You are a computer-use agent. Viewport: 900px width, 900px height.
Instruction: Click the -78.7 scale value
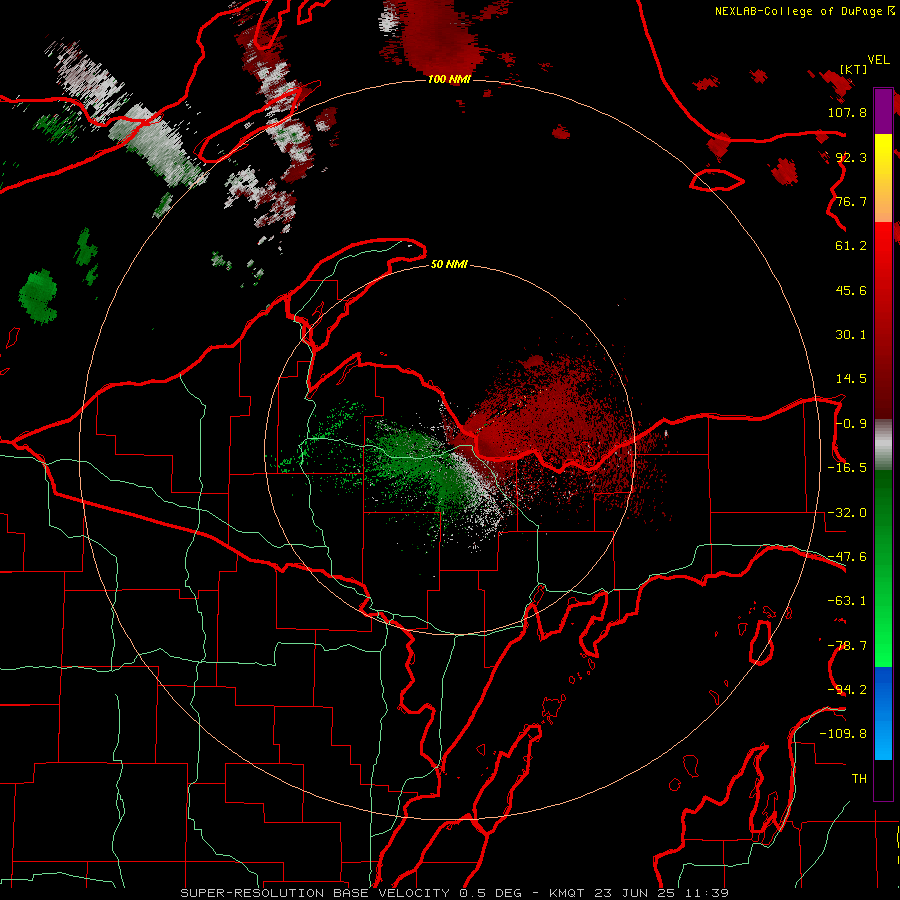[847, 646]
